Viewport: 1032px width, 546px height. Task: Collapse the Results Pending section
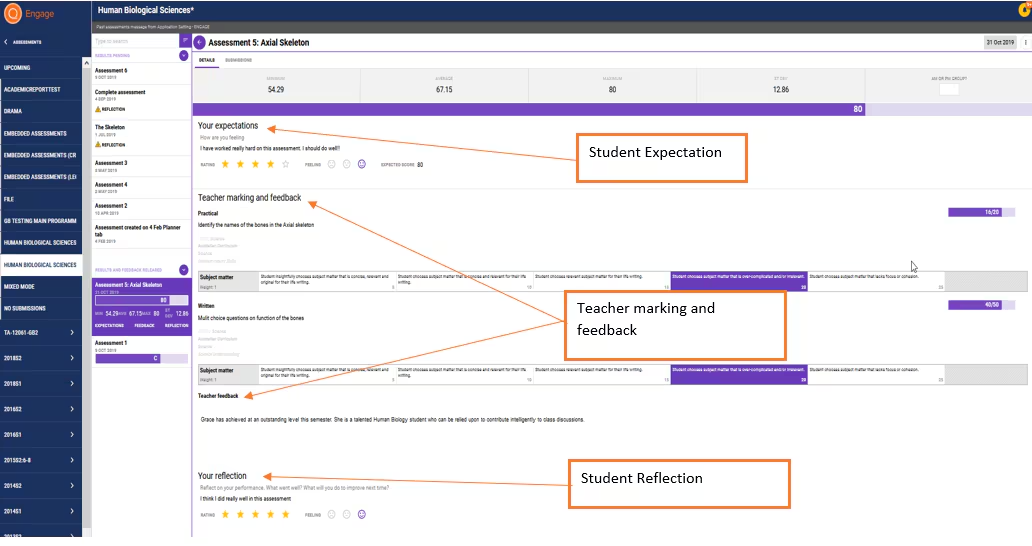(x=184, y=56)
